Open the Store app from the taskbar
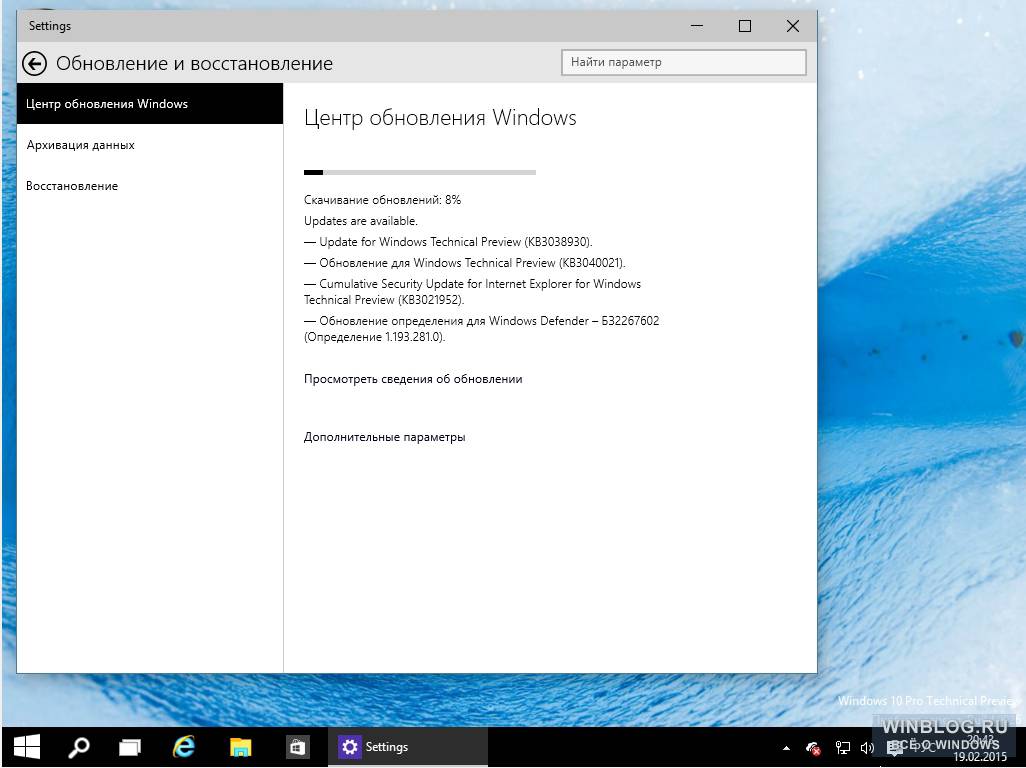 click(x=297, y=746)
